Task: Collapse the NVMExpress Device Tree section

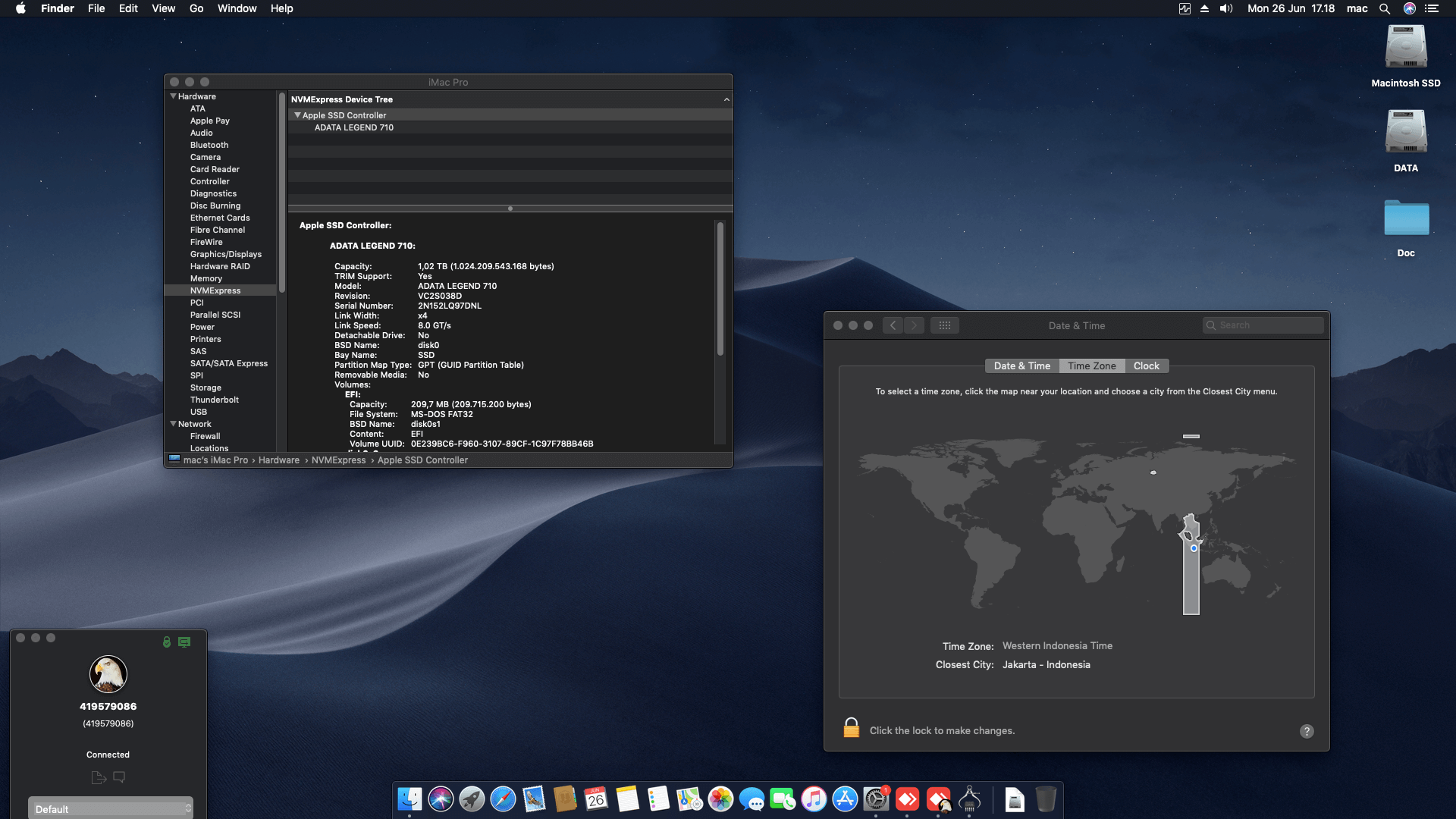Action: click(726, 99)
